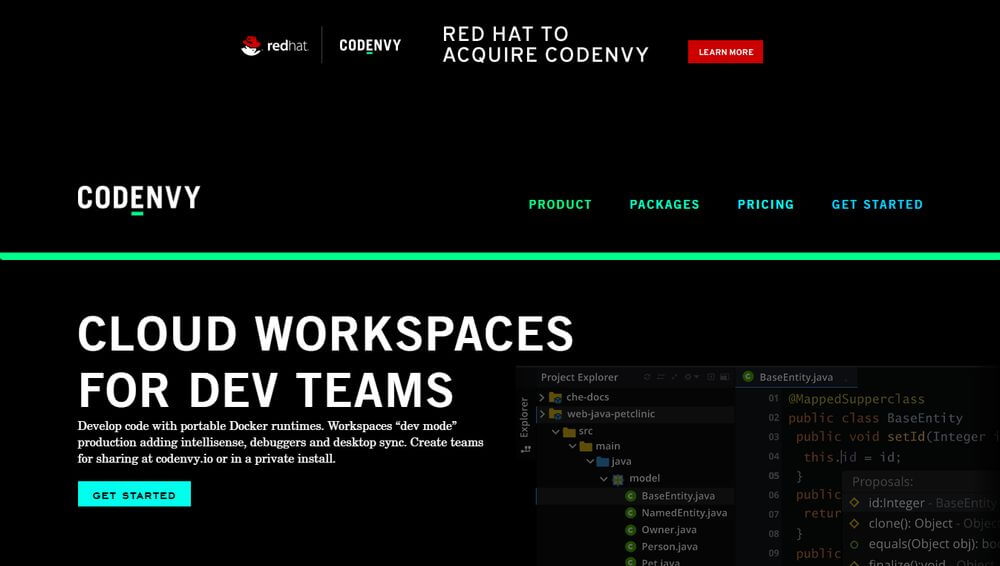Expand the che-docs folder chevron
Image resolution: width=1000 pixels, height=566 pixels.
pyautogui.click(x=542, y=398)
